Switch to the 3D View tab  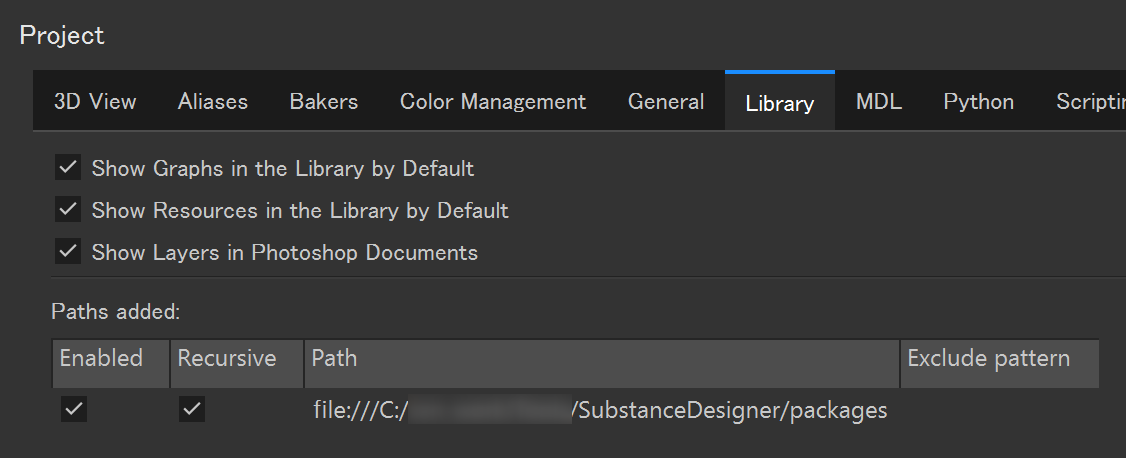click(x=95, y=101)
